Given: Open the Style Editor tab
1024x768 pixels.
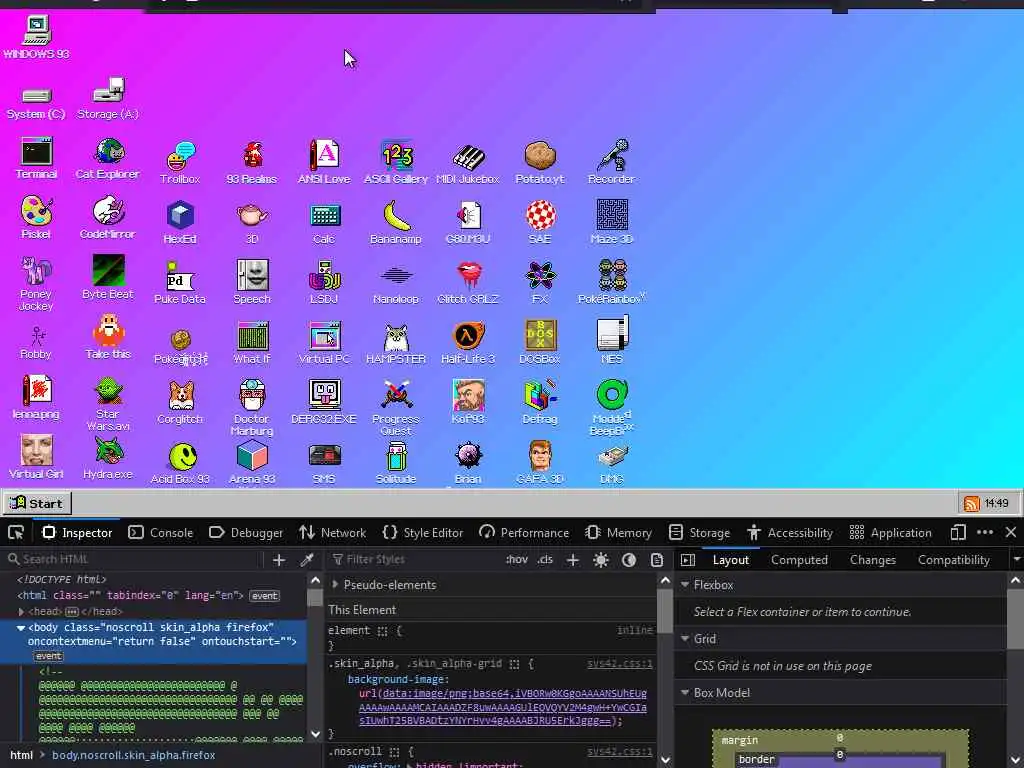Looking at the screenshot, I should tap(423, 533).
